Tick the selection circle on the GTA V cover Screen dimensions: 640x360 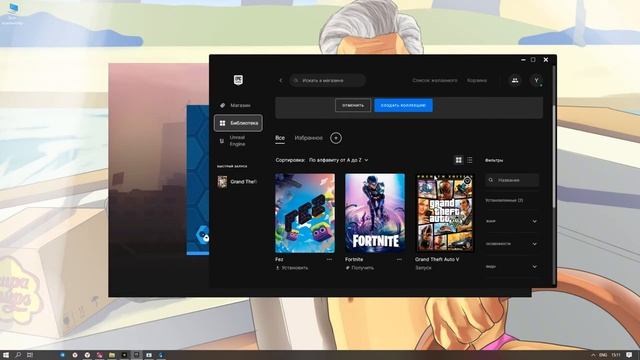(467, 180)
